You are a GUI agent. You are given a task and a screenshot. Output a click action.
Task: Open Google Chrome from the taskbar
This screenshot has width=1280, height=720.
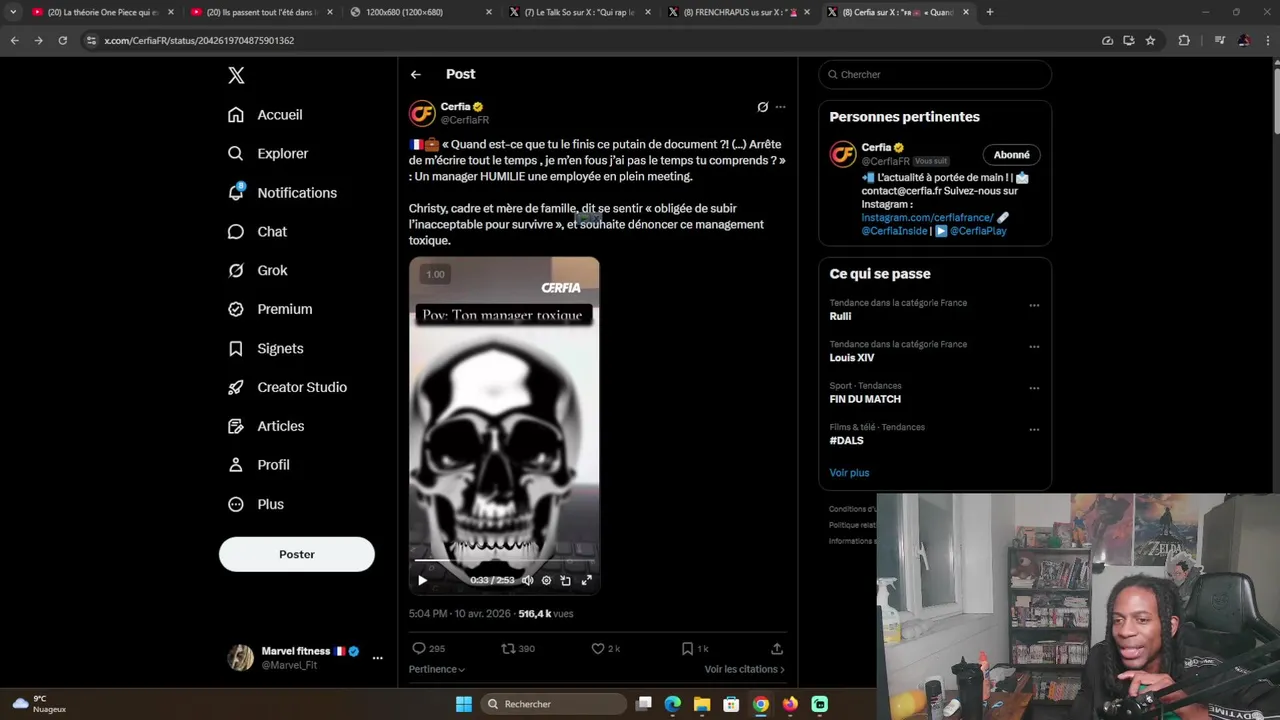pyautogui.click(x=761, y=704)
